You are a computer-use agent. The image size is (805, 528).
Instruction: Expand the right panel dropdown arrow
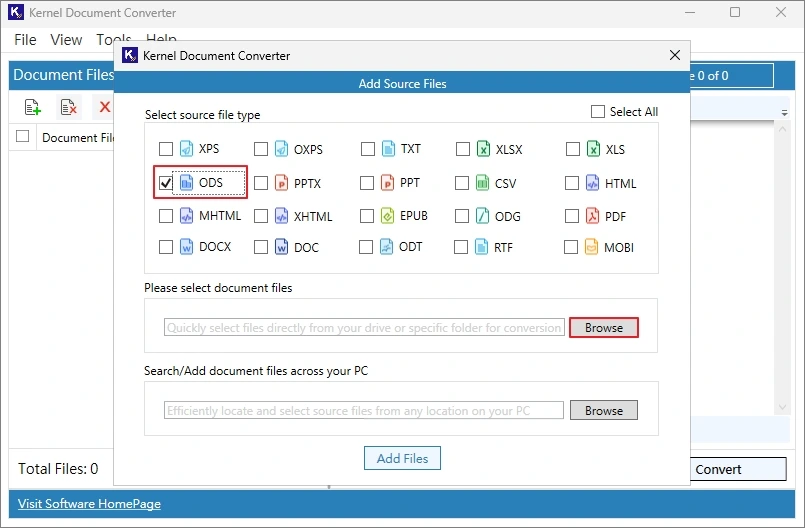[x=784, y=113]
